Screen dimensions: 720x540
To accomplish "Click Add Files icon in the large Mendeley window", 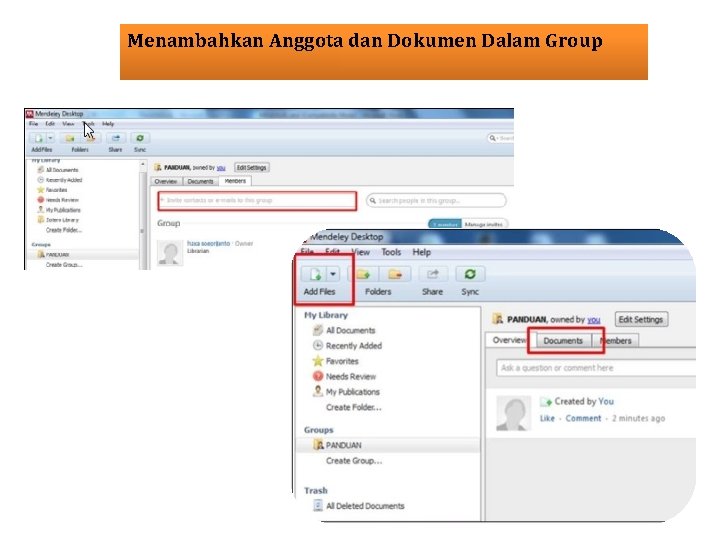I will [315, 275].
